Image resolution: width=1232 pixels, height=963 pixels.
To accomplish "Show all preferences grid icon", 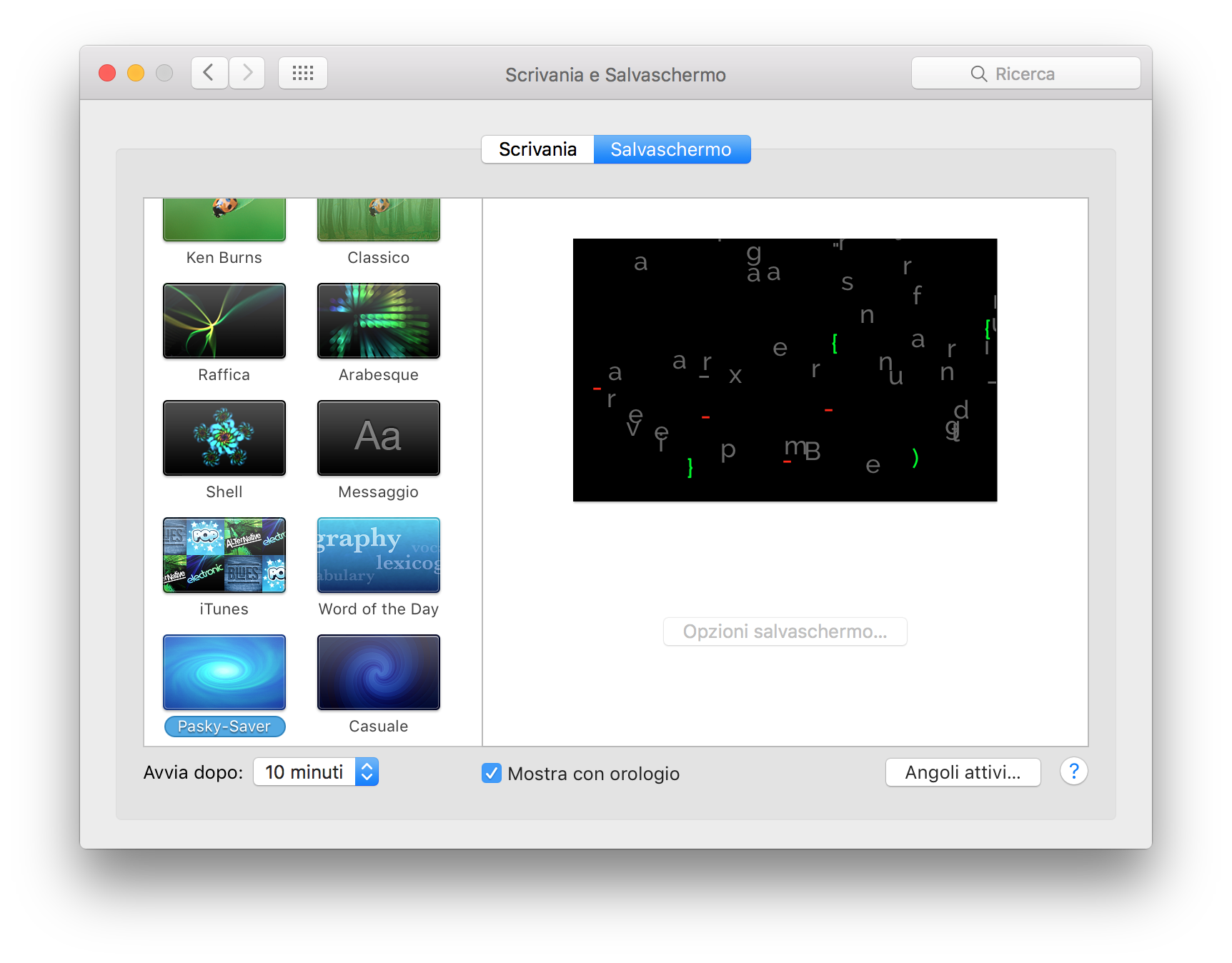I will (303, 73).
